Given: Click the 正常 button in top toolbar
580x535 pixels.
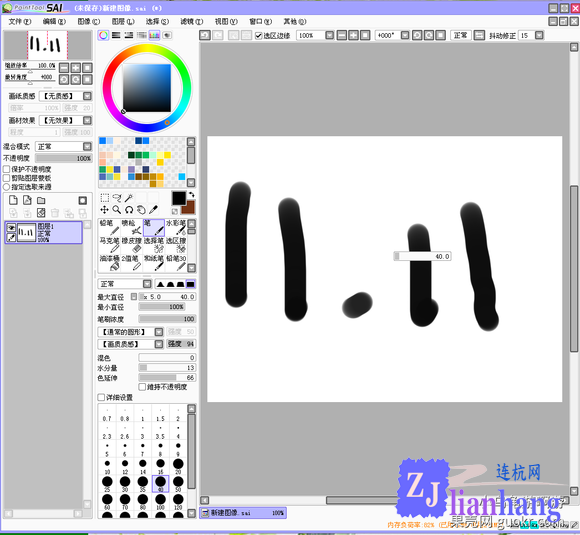Looking at the screenshot, I should (461, 35).
